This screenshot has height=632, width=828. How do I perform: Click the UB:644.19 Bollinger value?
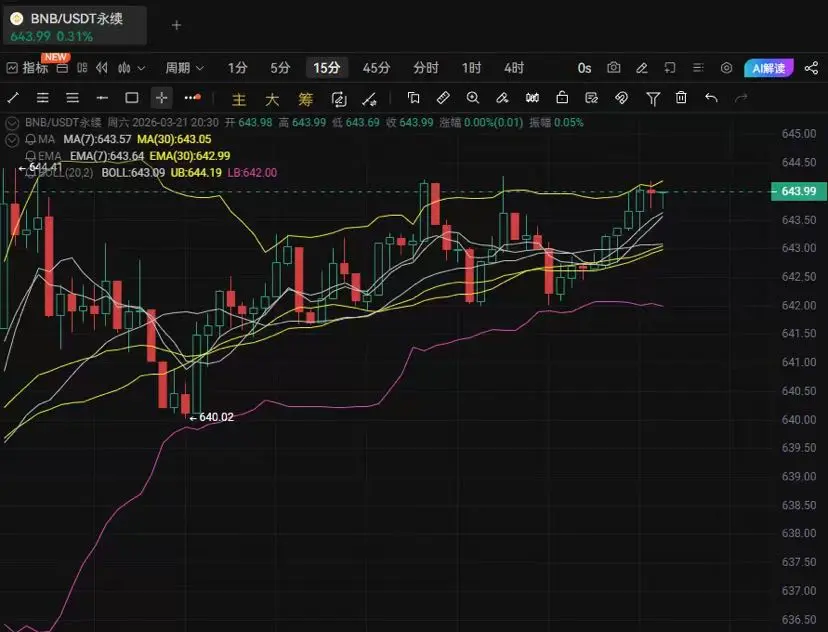pos(196,173)
